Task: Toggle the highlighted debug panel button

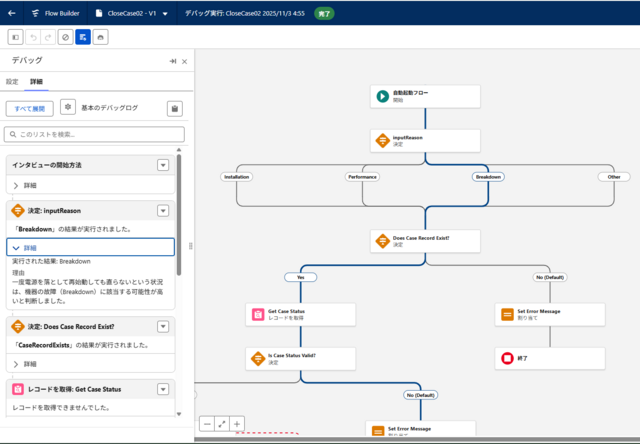Action: point(83,37)
